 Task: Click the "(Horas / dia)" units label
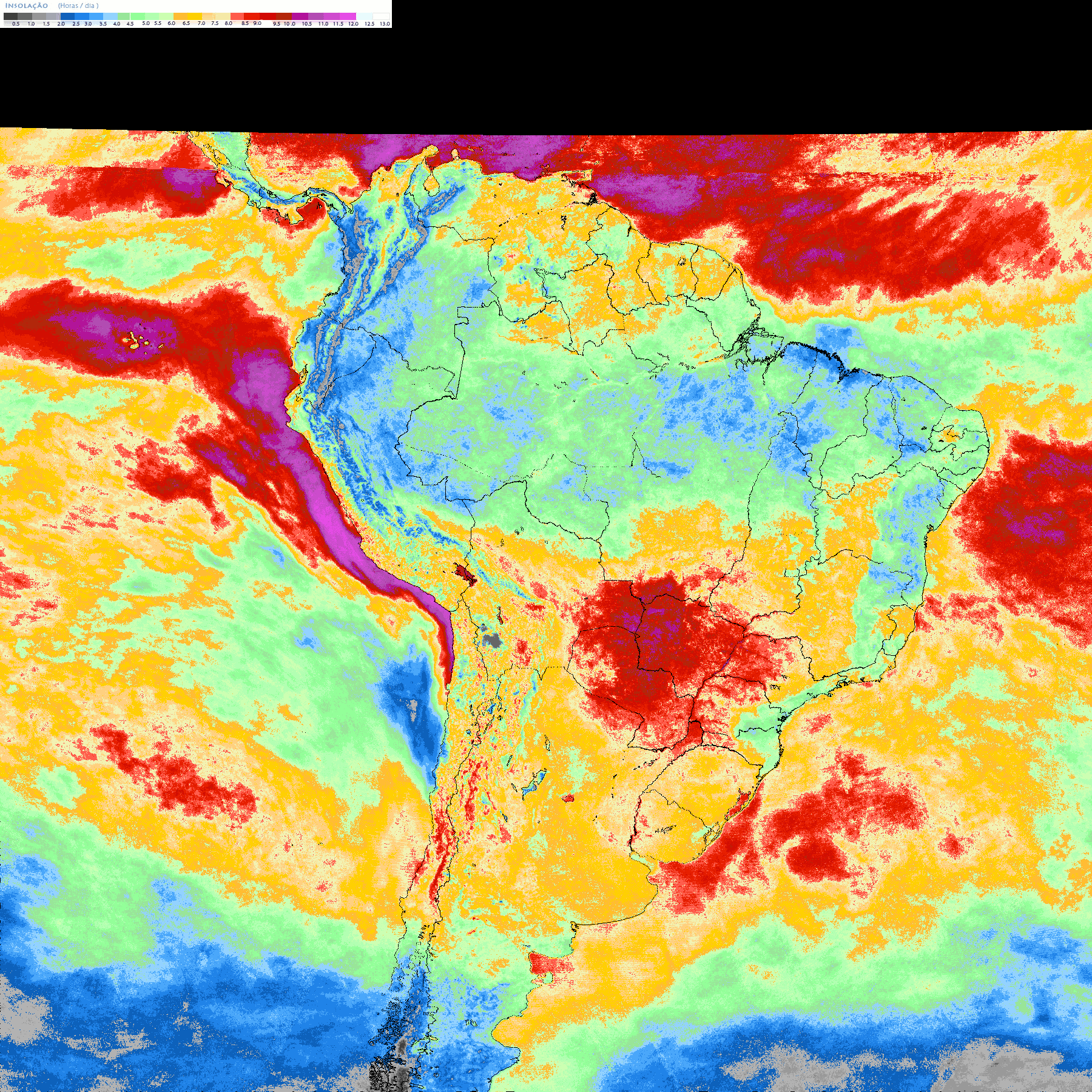78,5
